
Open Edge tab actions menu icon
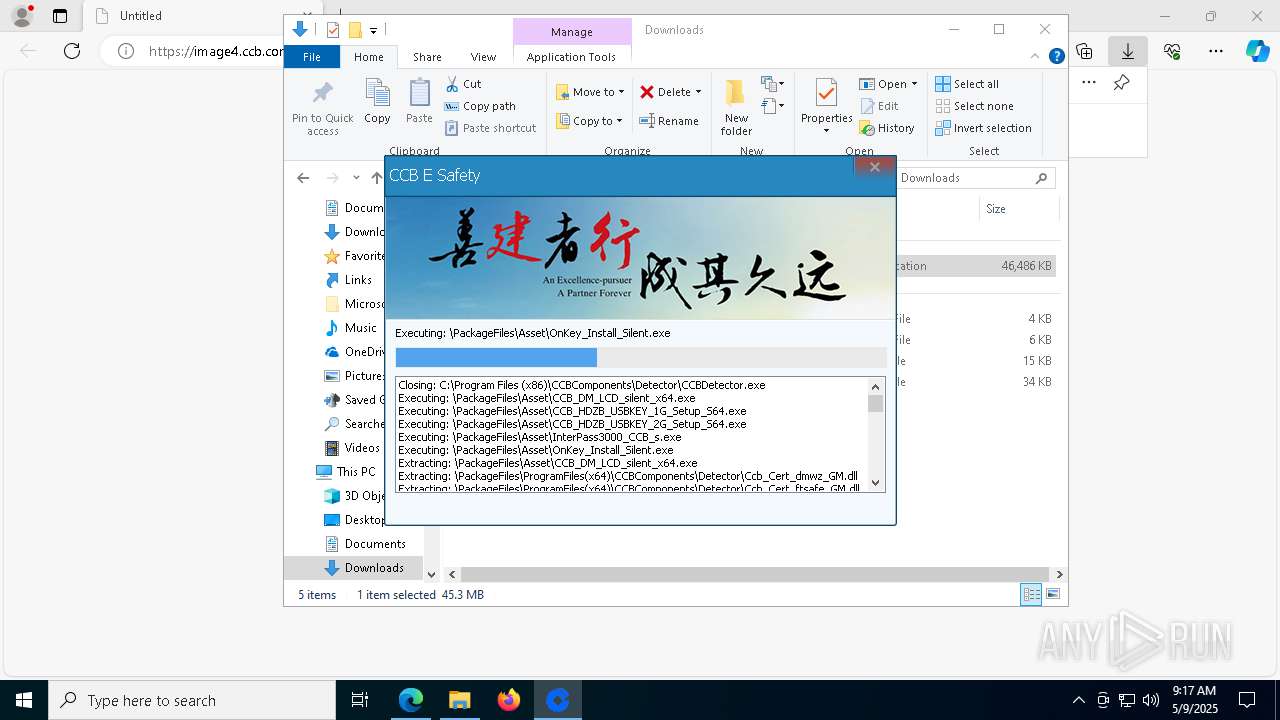(60, 16)
